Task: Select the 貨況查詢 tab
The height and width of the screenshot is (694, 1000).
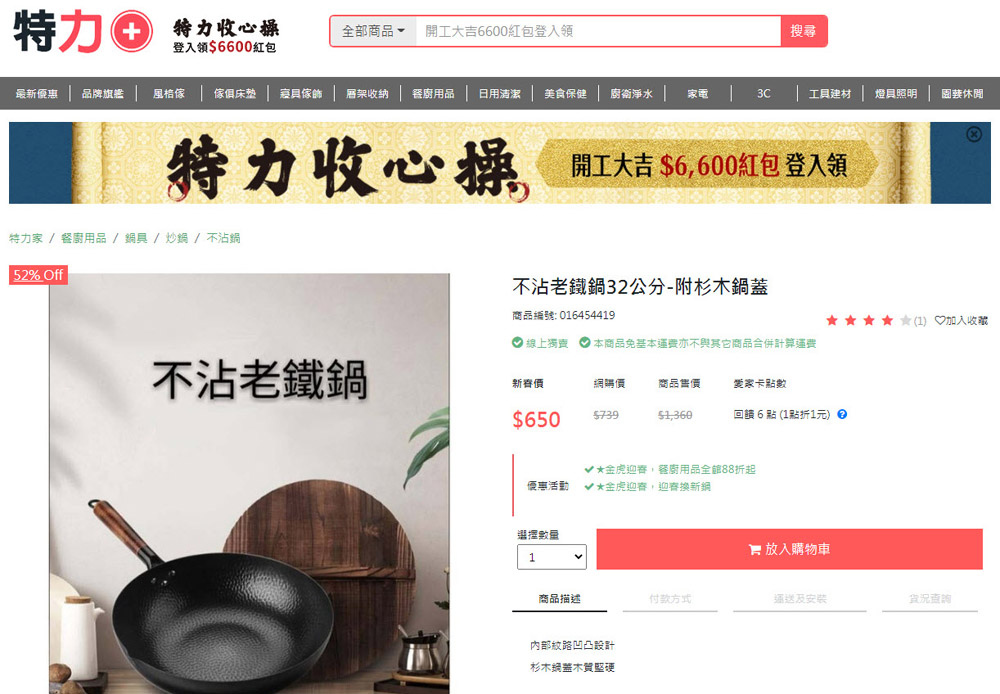Action: tap(929, 599)
